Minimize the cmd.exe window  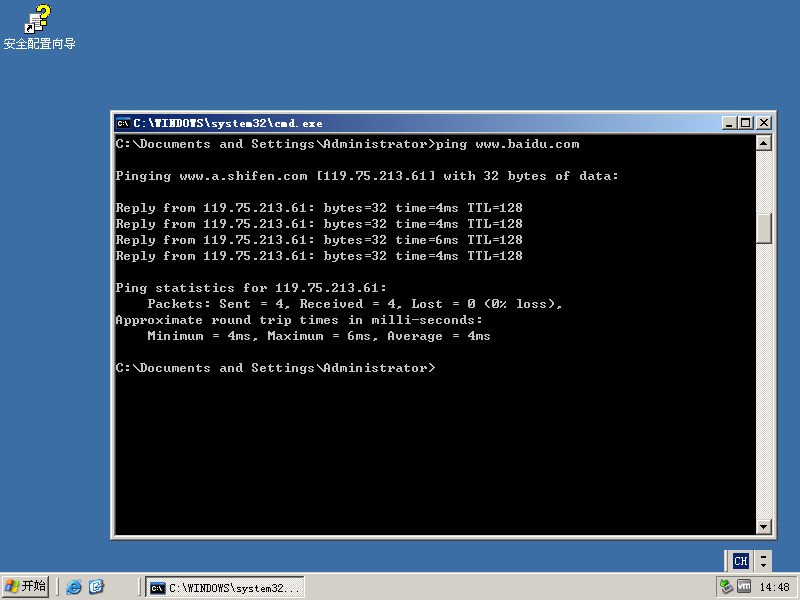730,122
